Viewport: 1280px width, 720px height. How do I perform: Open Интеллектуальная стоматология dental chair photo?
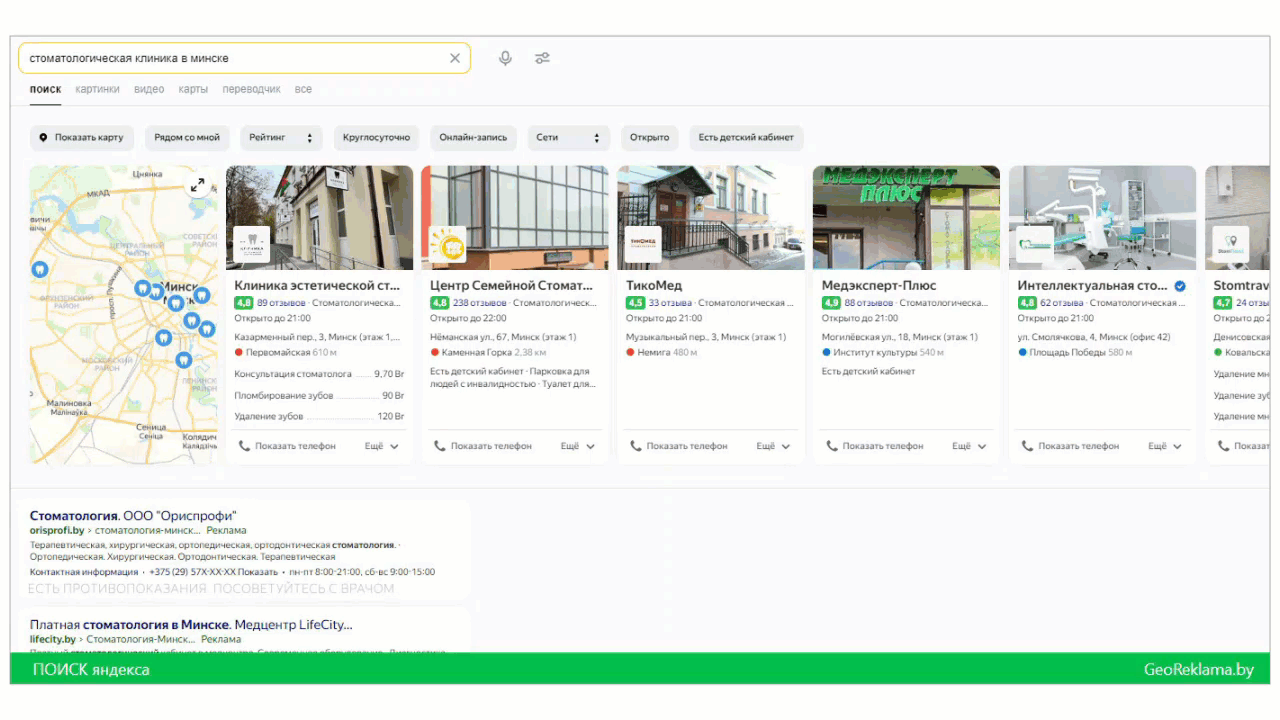(1102, 218)
